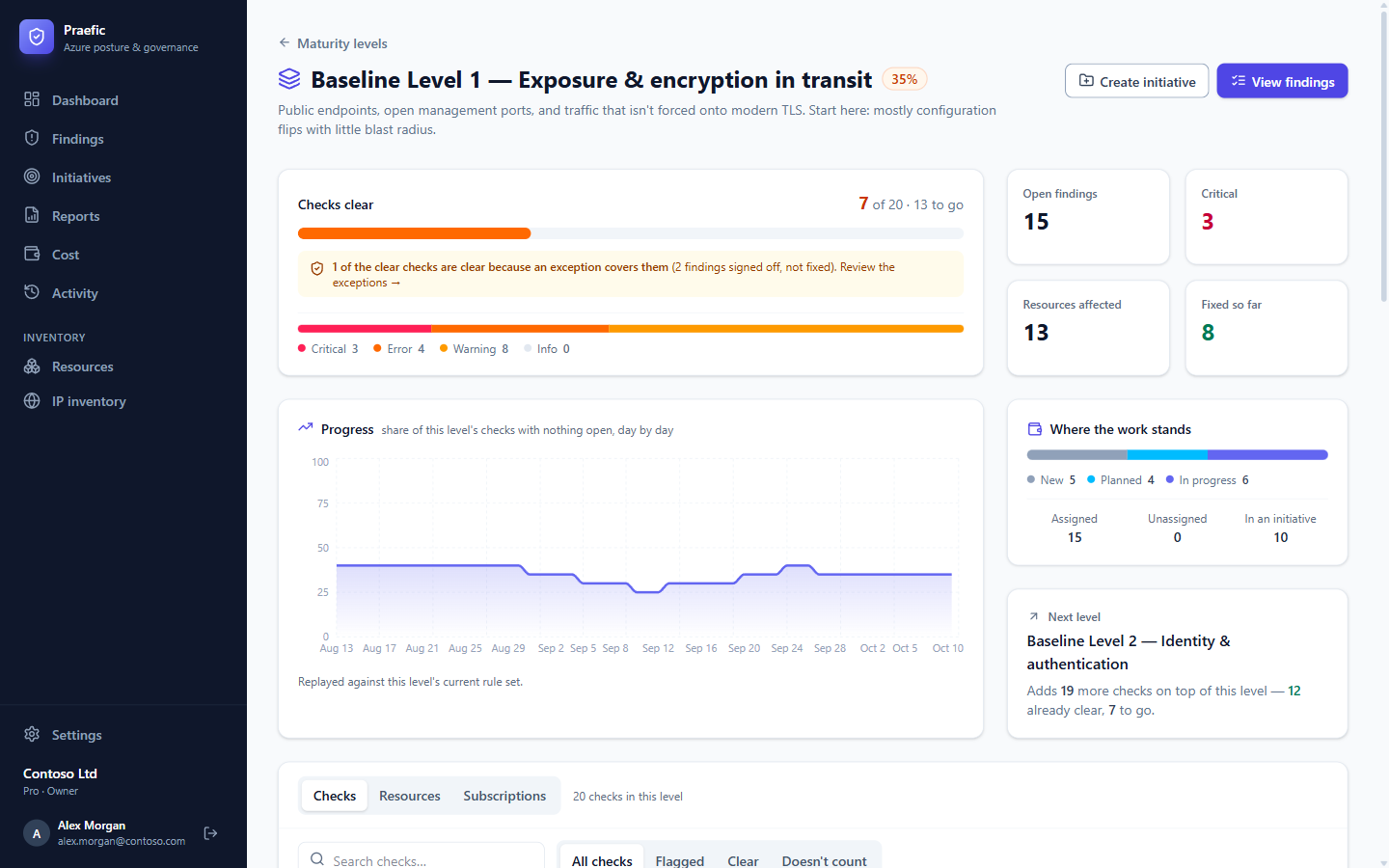Screen dimensions: 1389x868
Task: Go back to Maturity levels
Action: tap(333, 43)
